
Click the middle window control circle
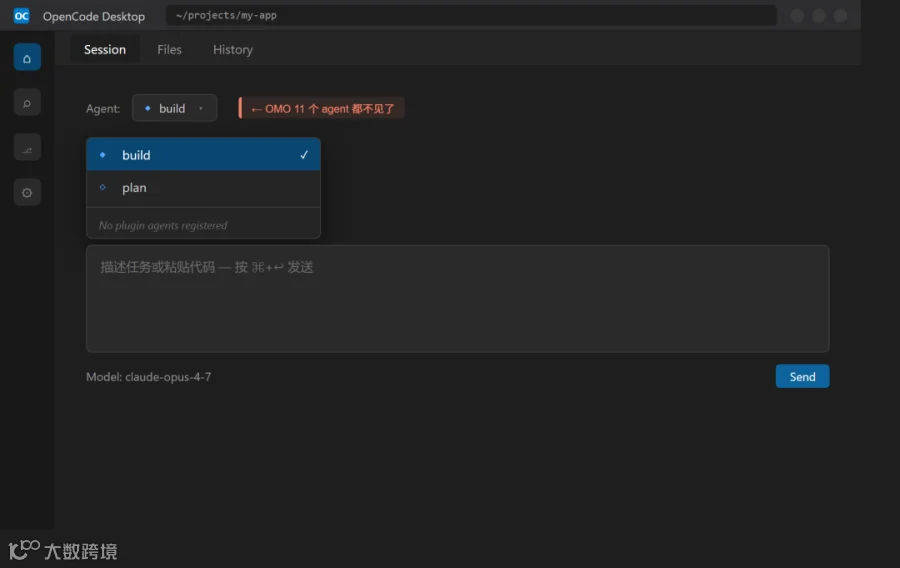pyautogui.click(x=818, y=15)
